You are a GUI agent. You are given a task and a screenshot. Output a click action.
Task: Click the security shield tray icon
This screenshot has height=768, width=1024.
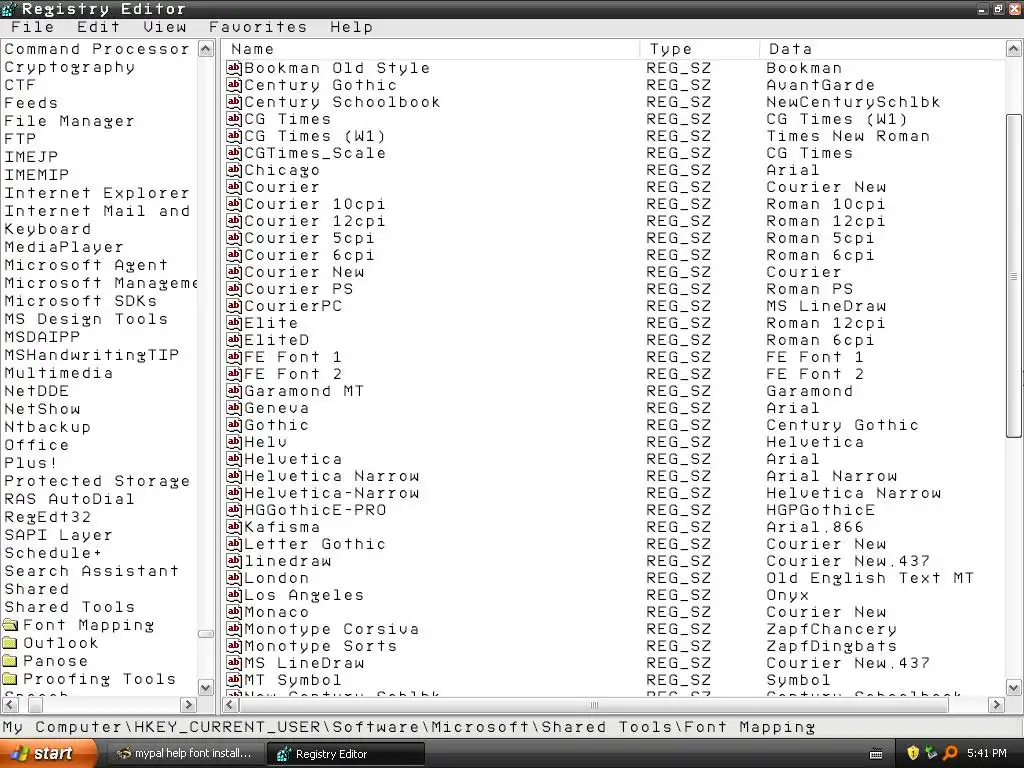pos(913,753)
